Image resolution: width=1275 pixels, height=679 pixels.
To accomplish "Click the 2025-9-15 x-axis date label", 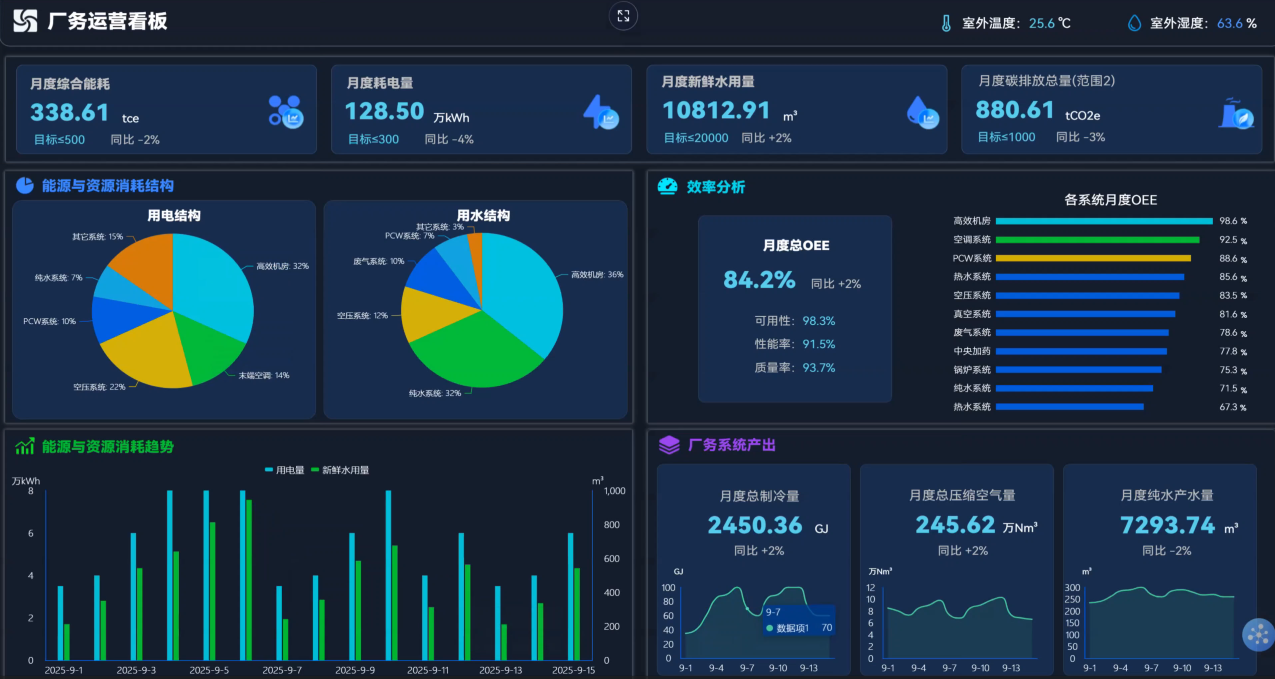I will (575, 670).
